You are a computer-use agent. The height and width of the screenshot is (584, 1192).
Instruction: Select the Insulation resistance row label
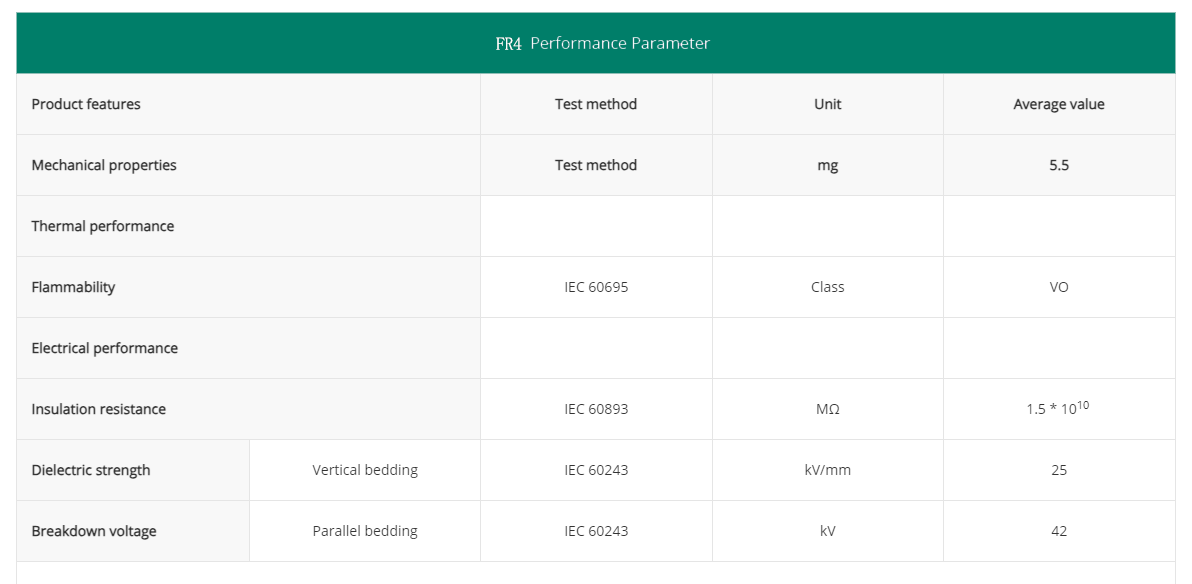(x=99, y=409)
